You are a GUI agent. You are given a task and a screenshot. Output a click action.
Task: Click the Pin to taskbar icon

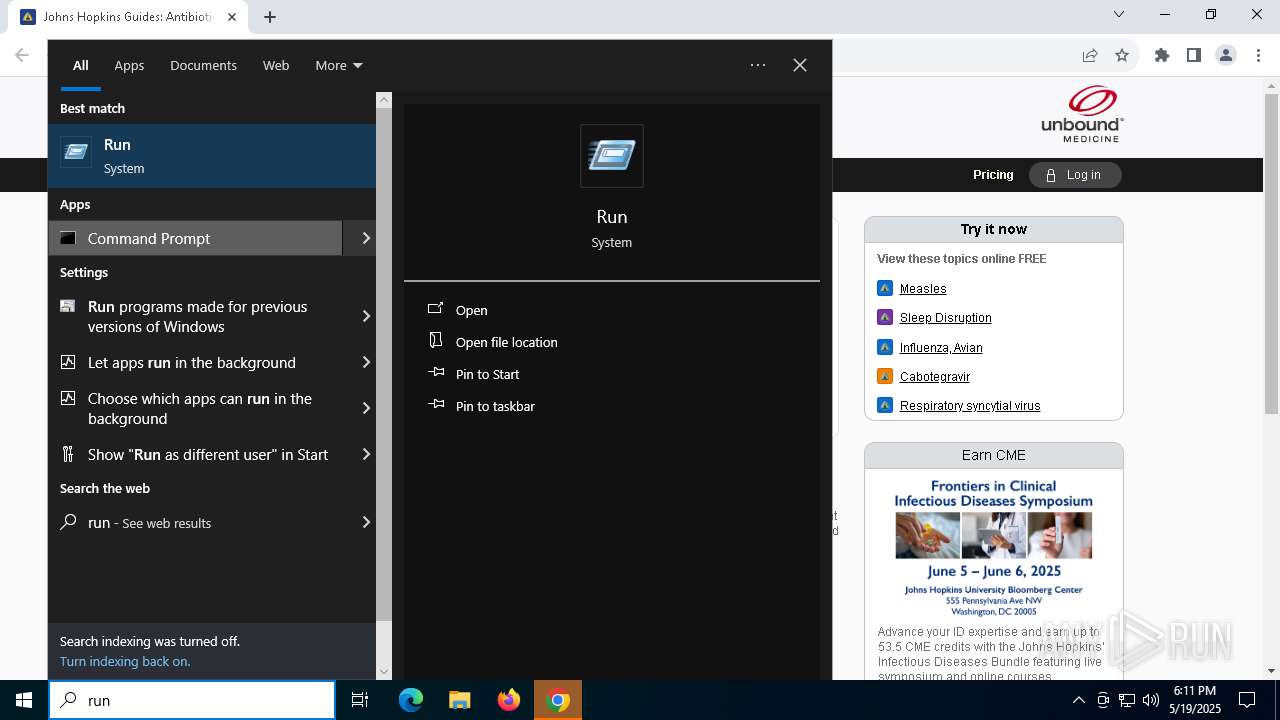click(x=436, y=405)
